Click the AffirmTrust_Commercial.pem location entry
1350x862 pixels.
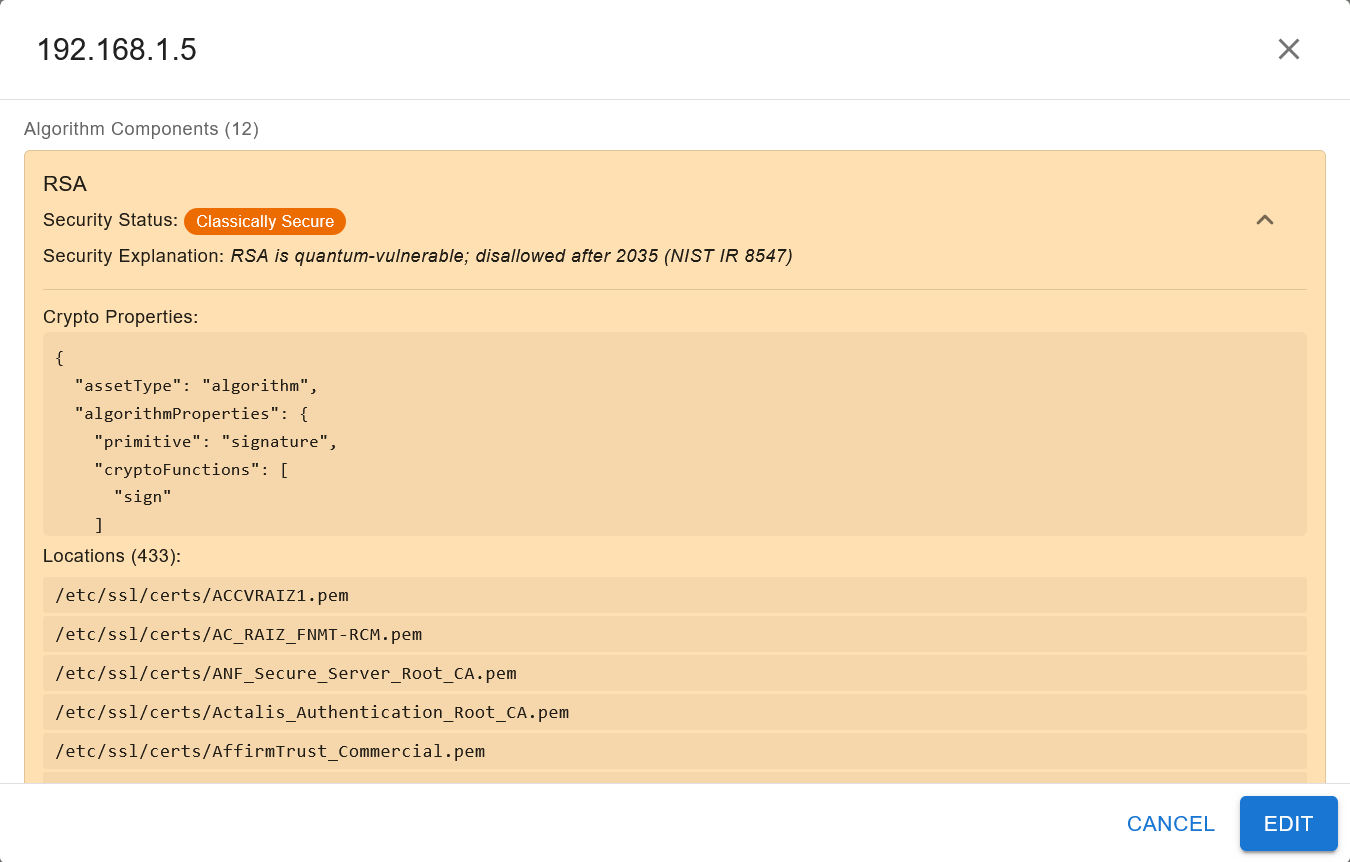tap(270, 751)
